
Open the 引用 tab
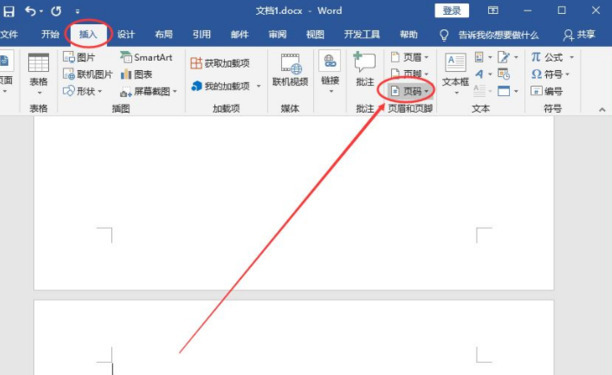[201, 34]
